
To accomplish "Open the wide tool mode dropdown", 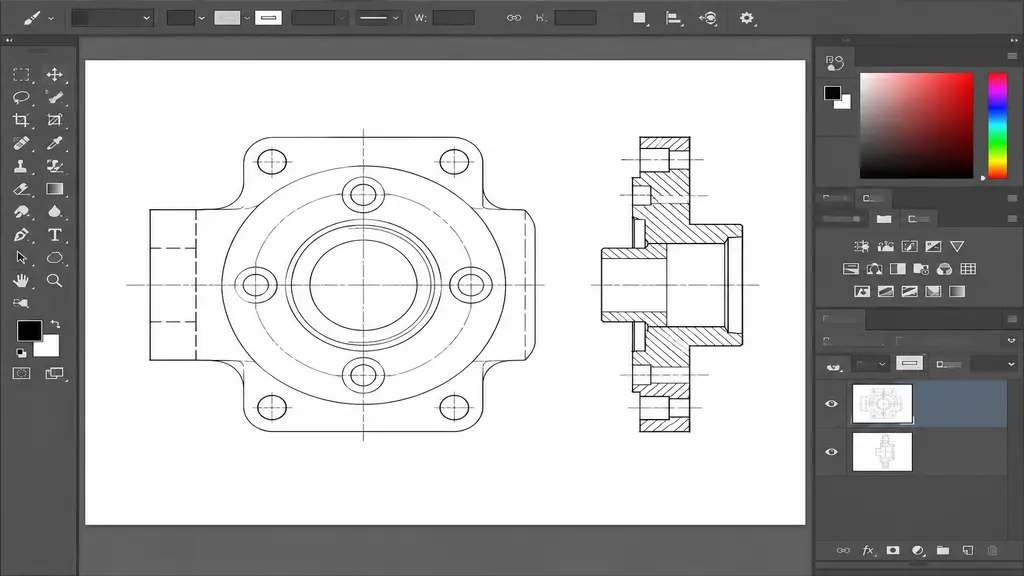I will 112,18.
